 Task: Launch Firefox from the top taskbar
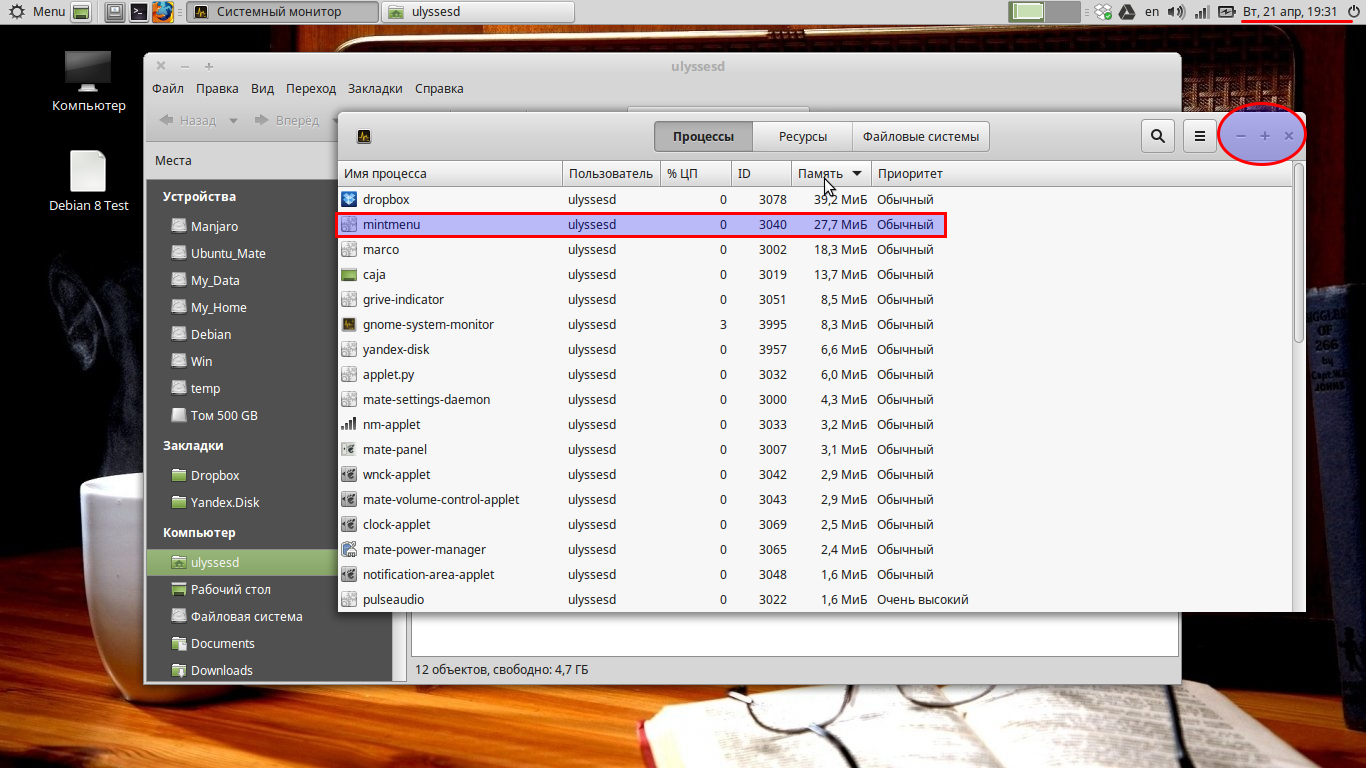point(163,12)
